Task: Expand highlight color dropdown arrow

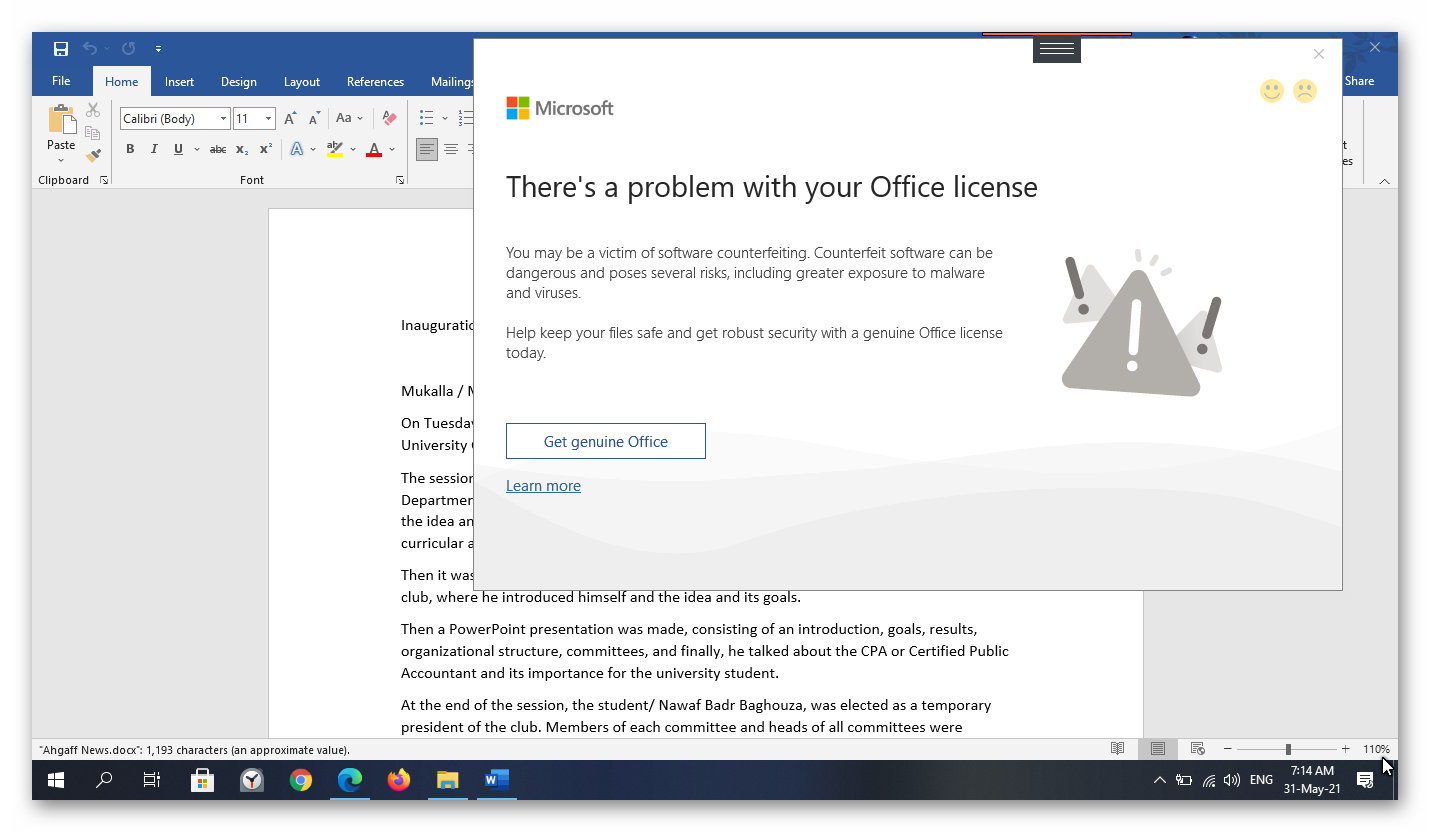Action: coord(353,149)
